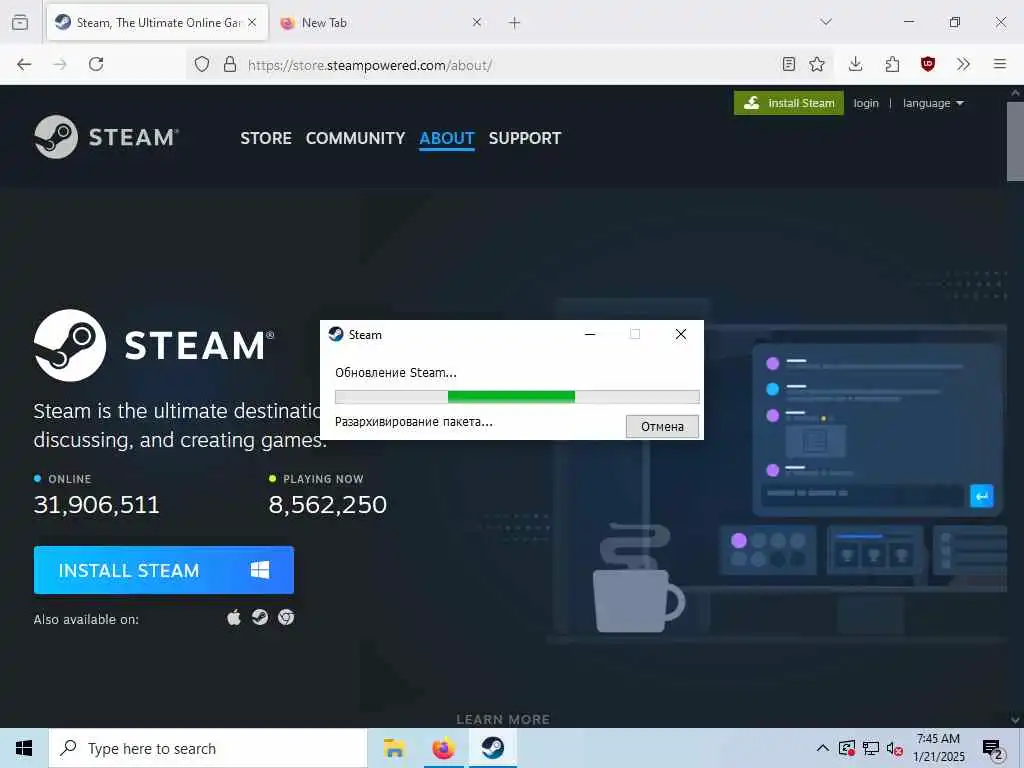Viewport: 1024px width, 768px height.
Task: Expand more tools with the double chevron
Action: (963, 64)
